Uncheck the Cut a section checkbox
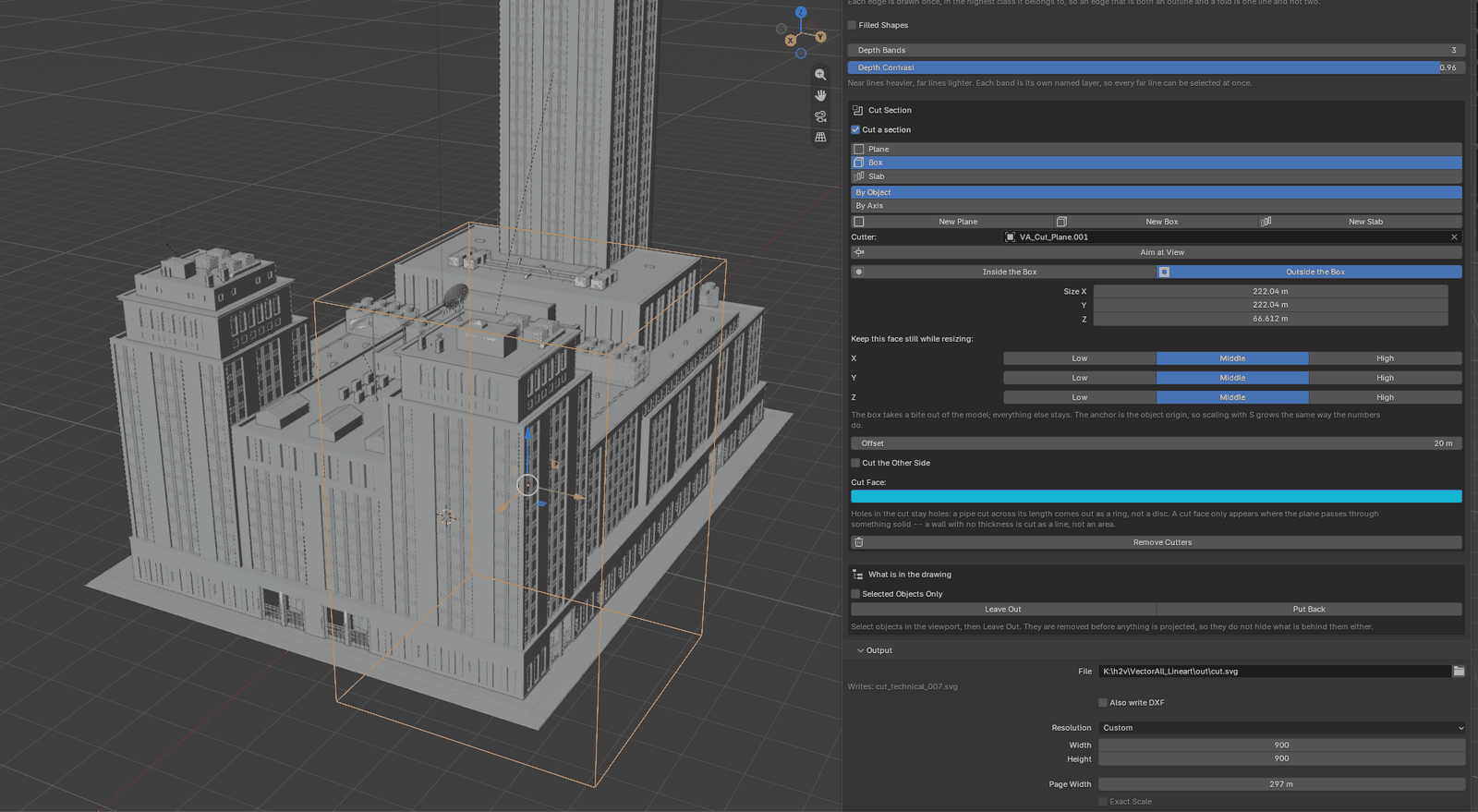Viewport: 1478px width, 812px height. [855, 130]
